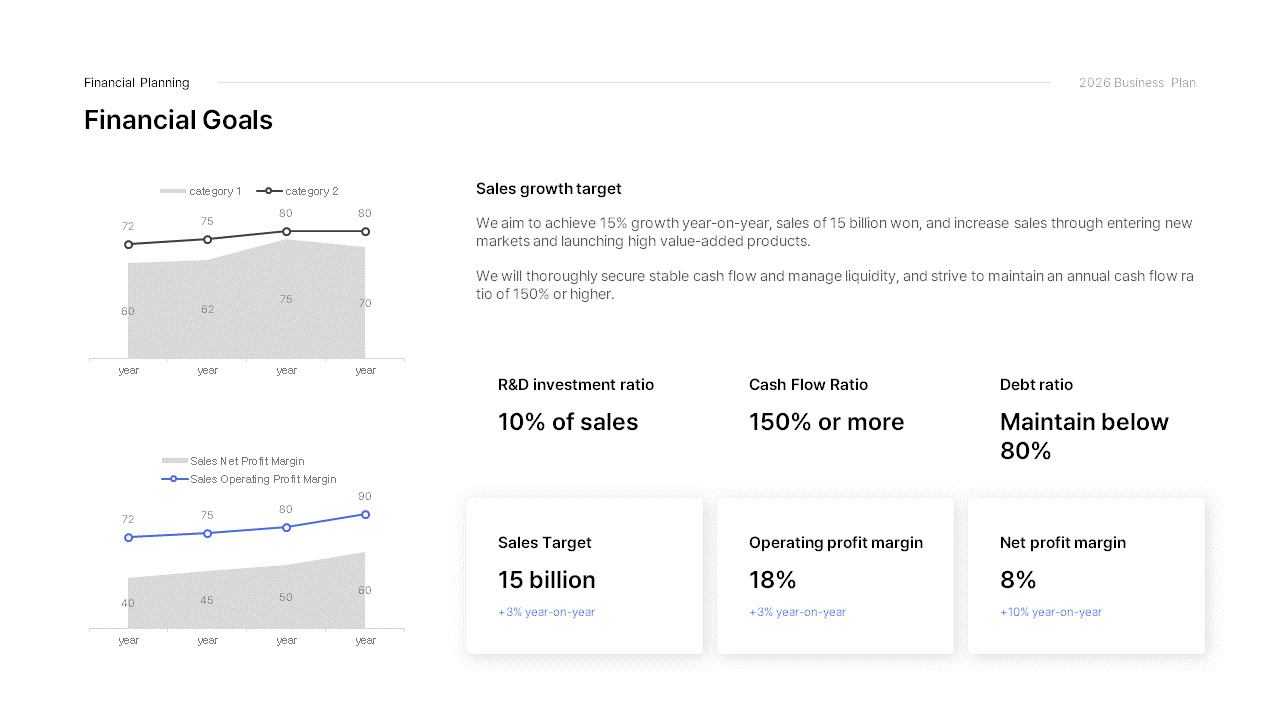The image size is (1280, 720).
Task: Click the blue line marker below the 90 label
Action: click(365, 514)
